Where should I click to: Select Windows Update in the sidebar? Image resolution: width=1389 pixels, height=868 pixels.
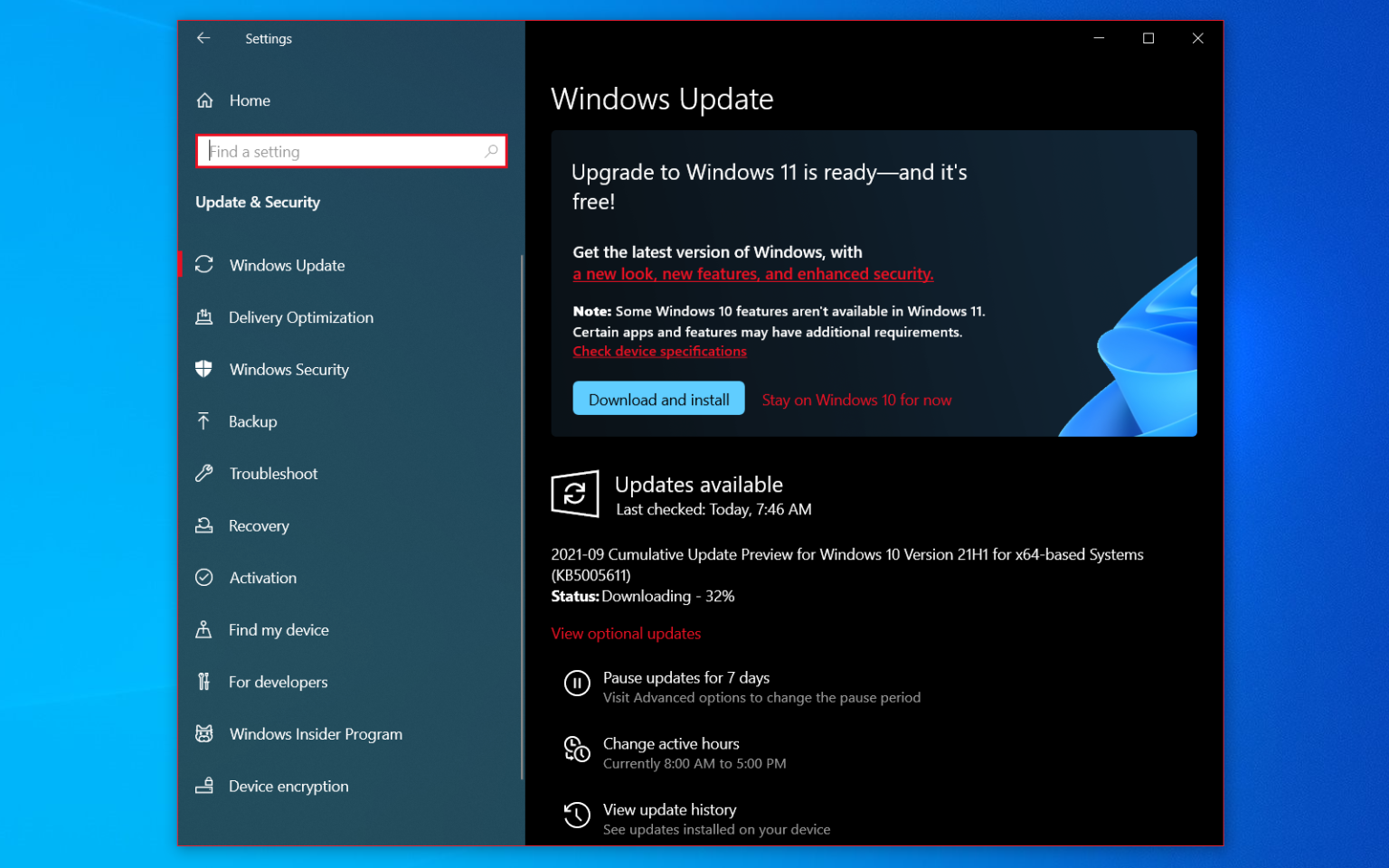286,265
